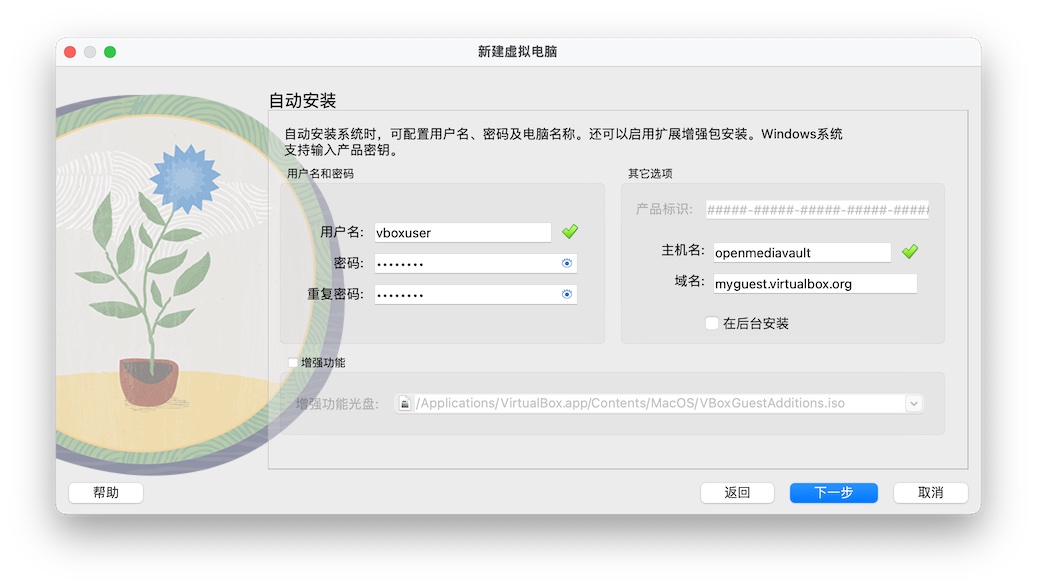
Task: Enable the 在后台安装 checkbox
Action: click(711, 324)
